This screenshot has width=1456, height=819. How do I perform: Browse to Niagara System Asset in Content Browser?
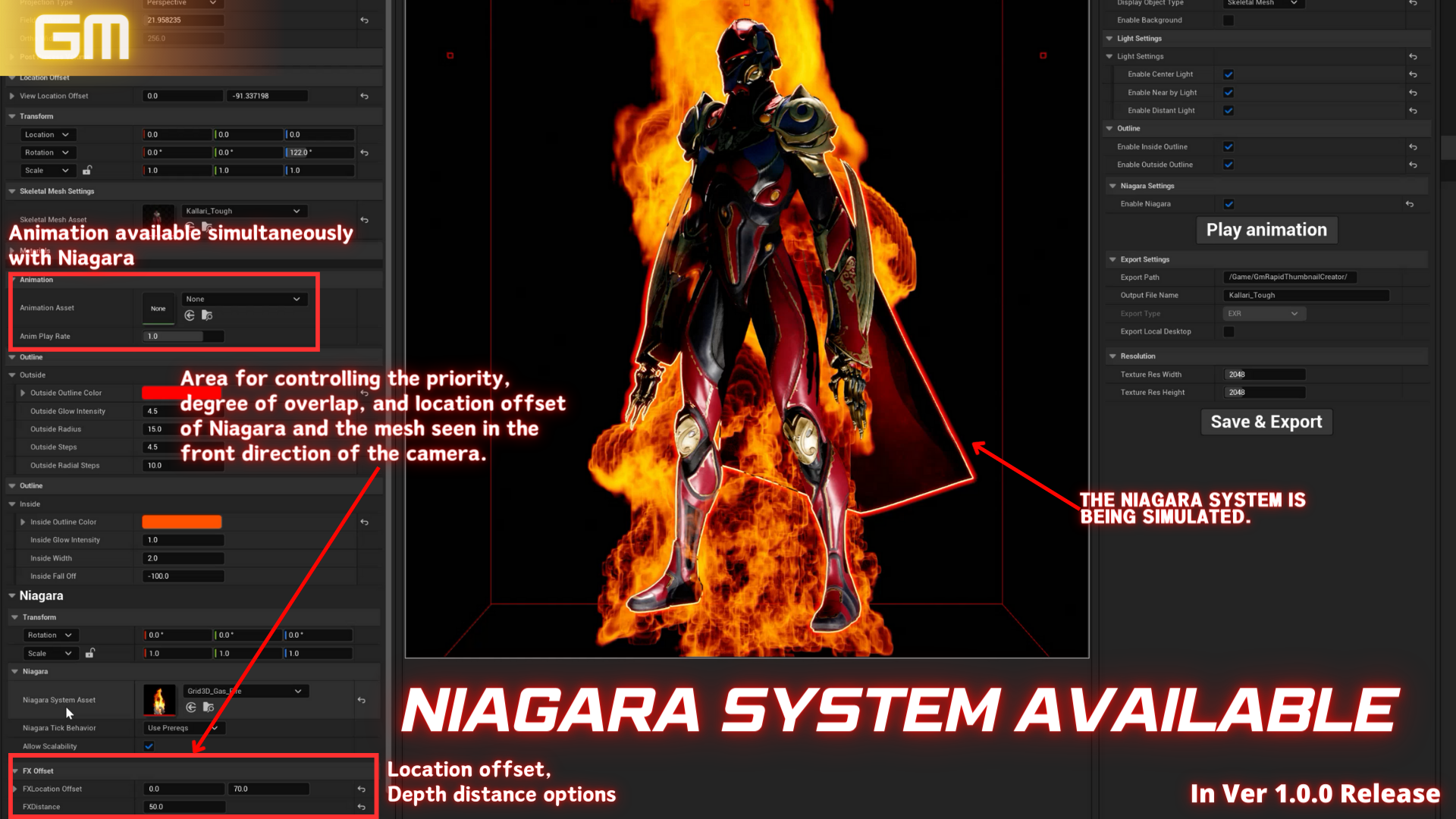(209, 708)
